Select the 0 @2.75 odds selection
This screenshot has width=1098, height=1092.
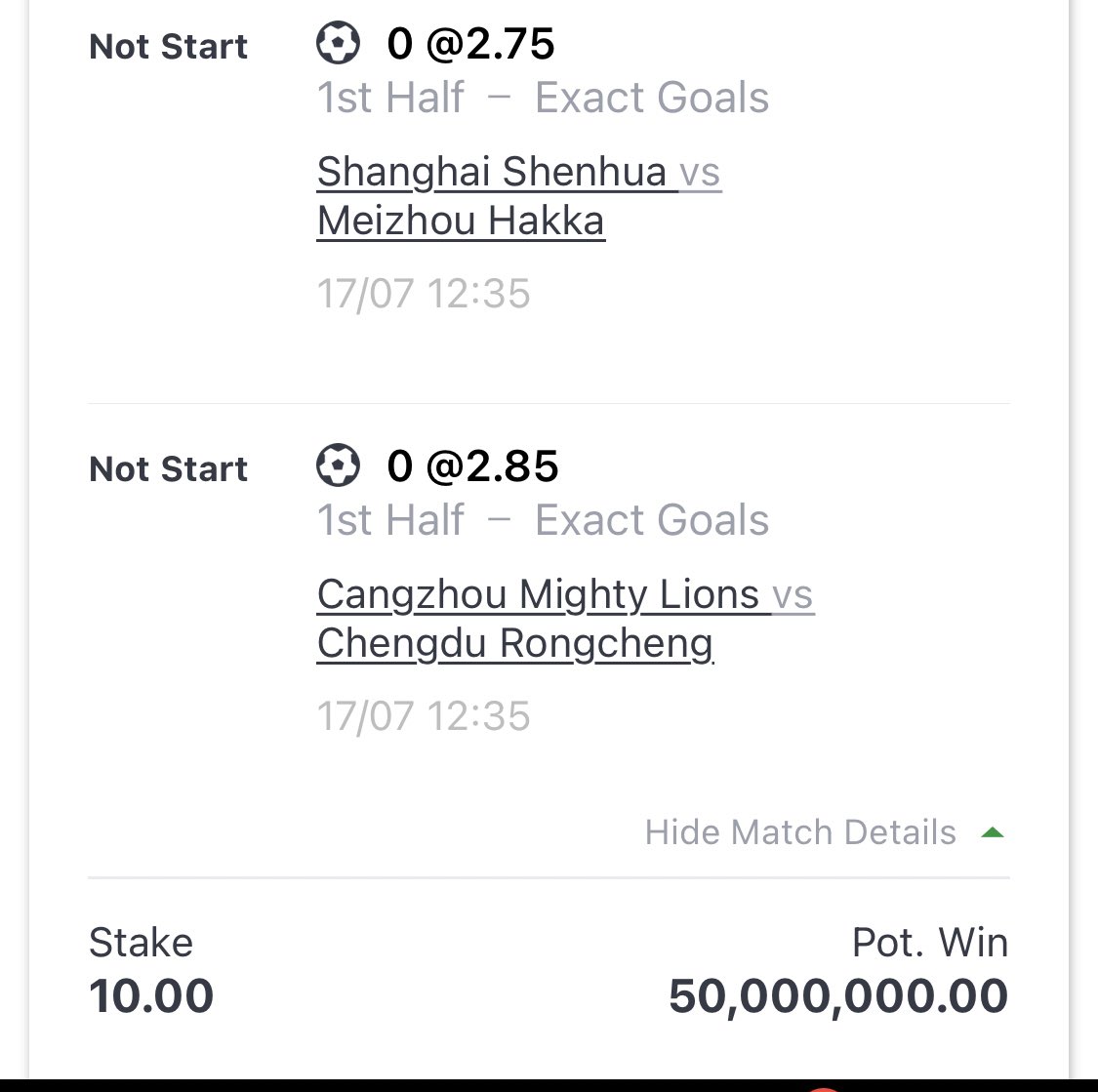[x=470, y=43]
